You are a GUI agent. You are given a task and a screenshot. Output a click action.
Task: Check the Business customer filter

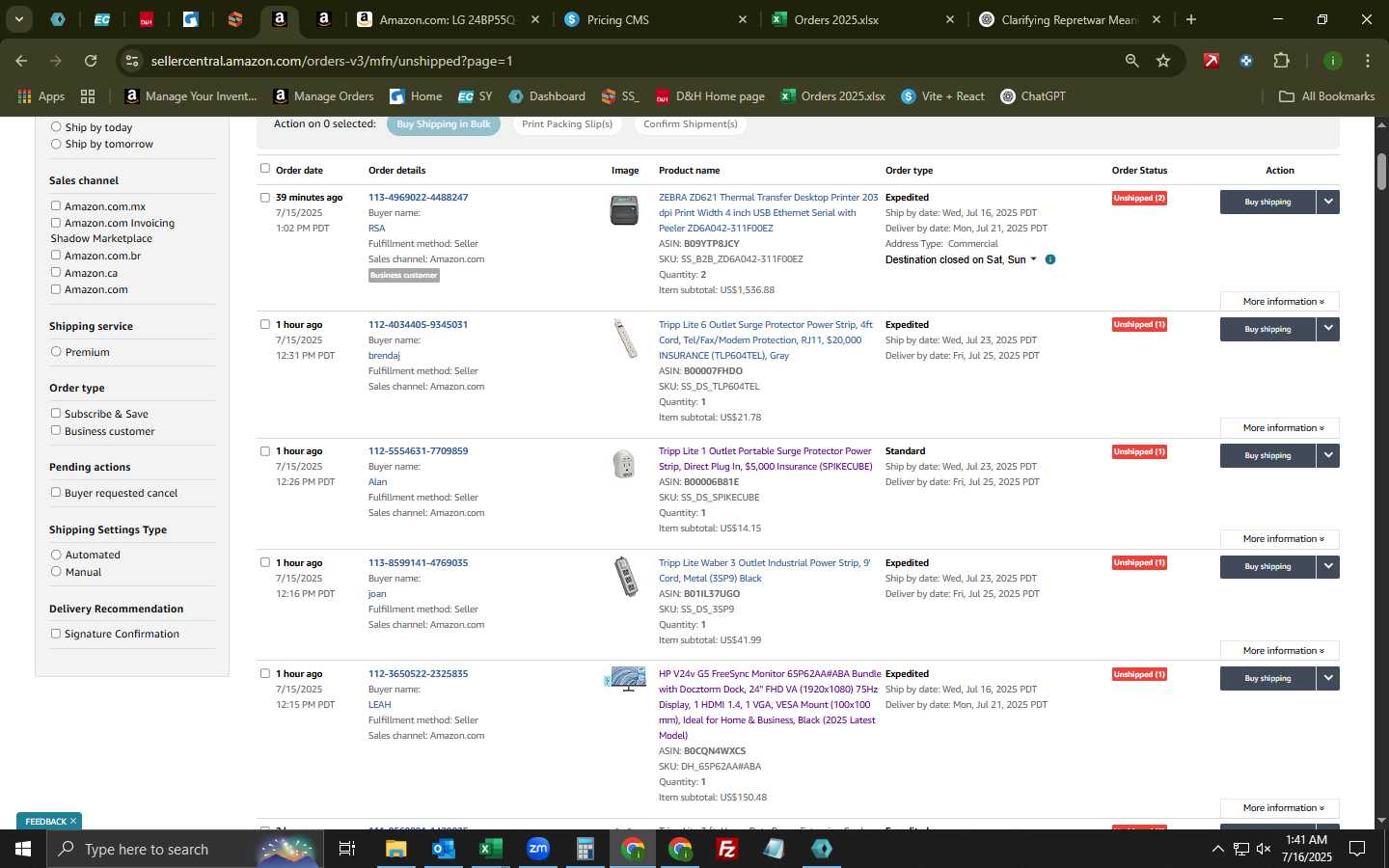tap(56, 430)
